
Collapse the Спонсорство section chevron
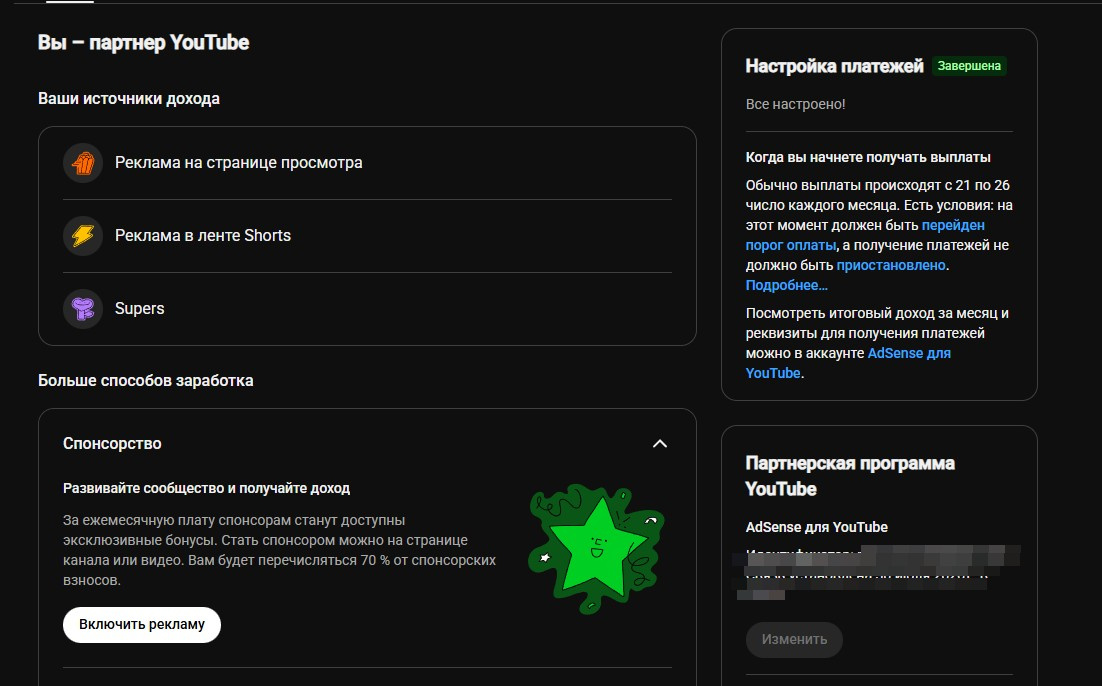pos(659,444)
